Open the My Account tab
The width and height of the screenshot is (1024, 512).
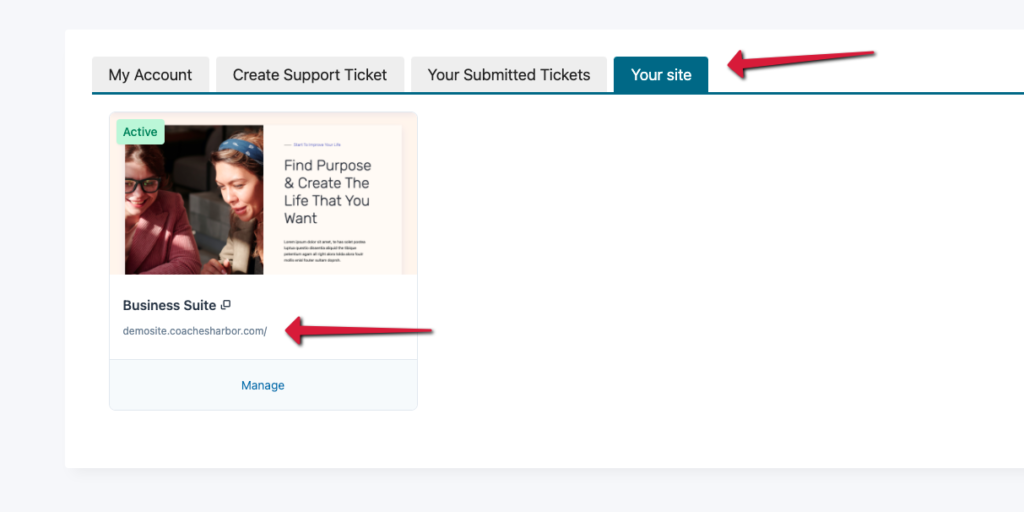pos(150,75)
